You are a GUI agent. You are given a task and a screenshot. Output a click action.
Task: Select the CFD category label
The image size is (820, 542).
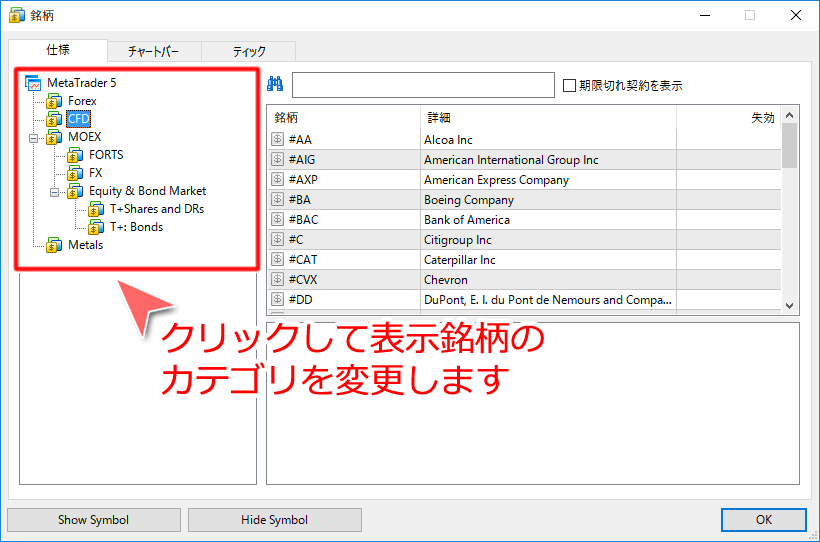click(79, 119)
